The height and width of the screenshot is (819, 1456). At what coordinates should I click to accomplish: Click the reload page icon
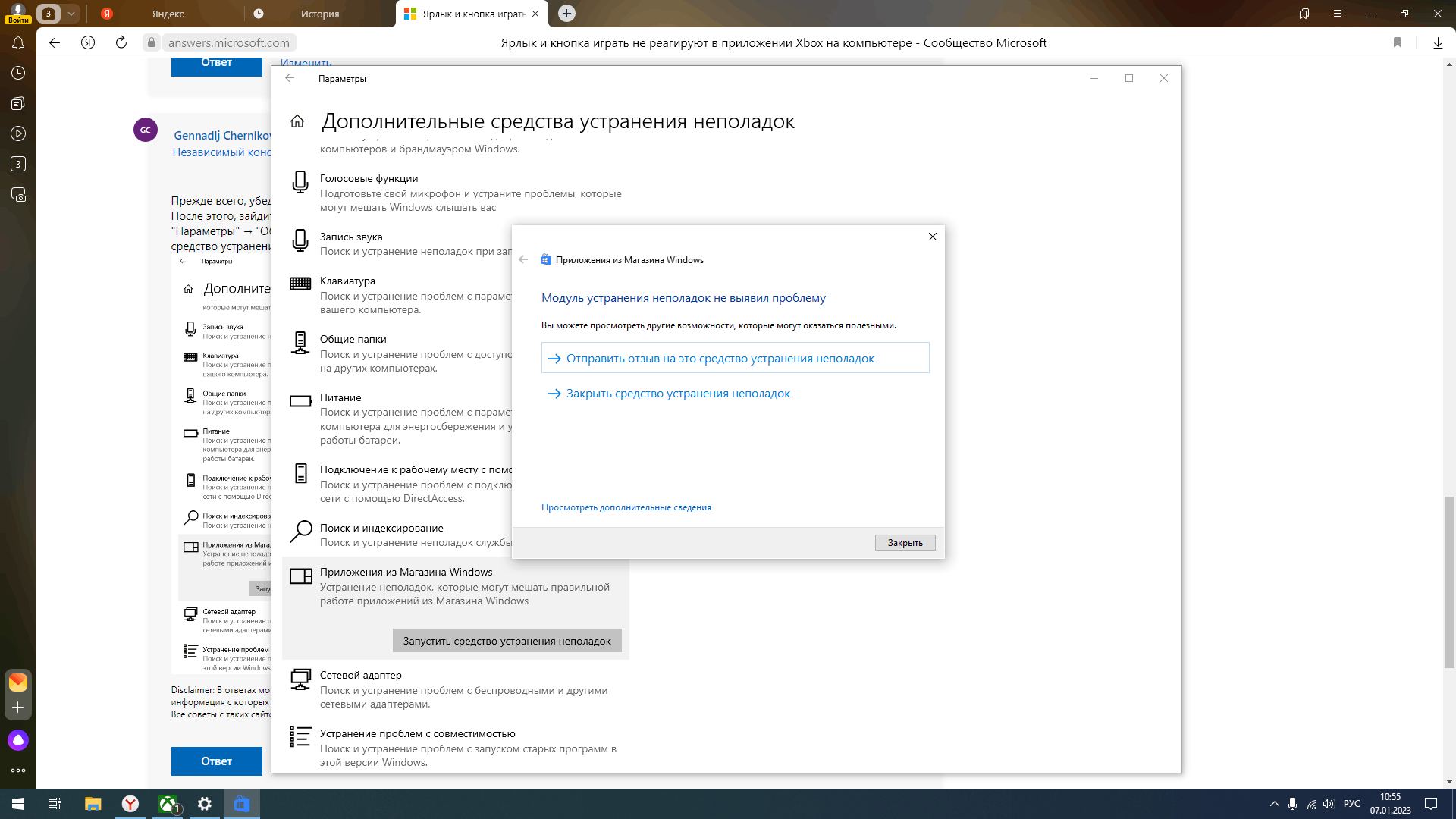(121, 42)
